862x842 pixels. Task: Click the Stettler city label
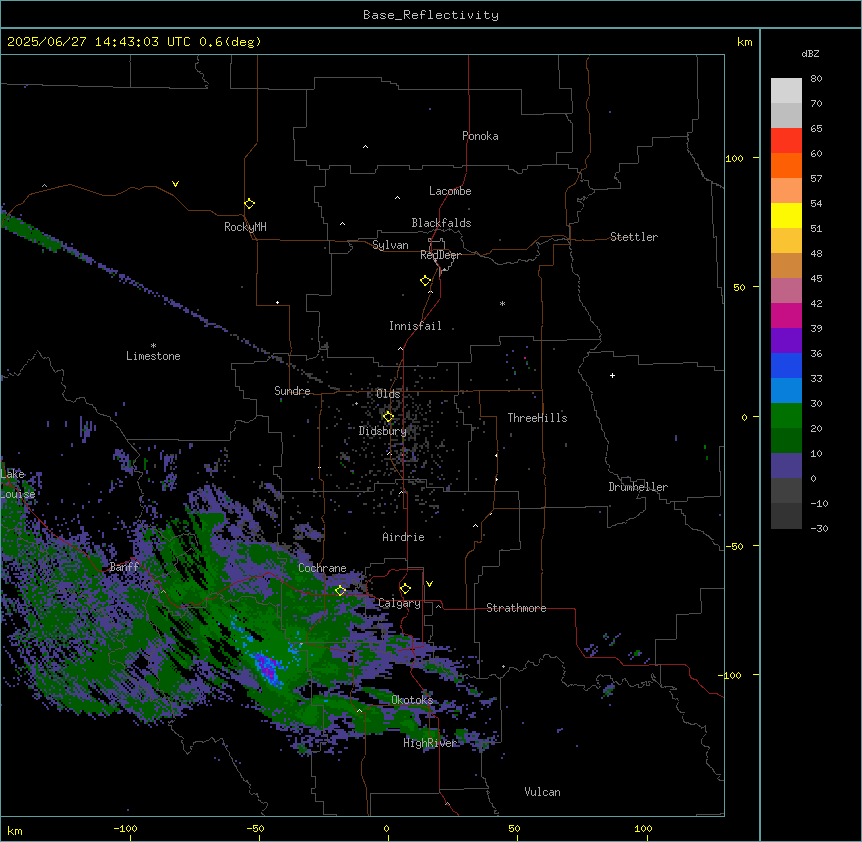coord(634,237)
